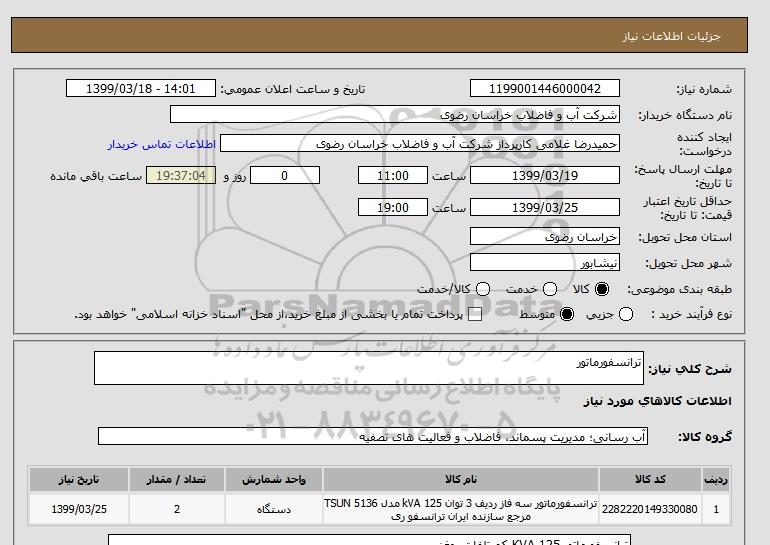Select the خدمت radio button
Image resolution: width=770 pixels, height=545 pixels.
(550, 289)
